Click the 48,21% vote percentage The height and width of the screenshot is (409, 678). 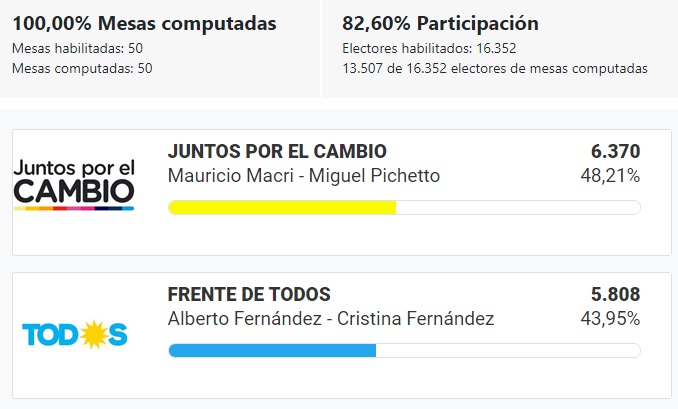point(610,176)
